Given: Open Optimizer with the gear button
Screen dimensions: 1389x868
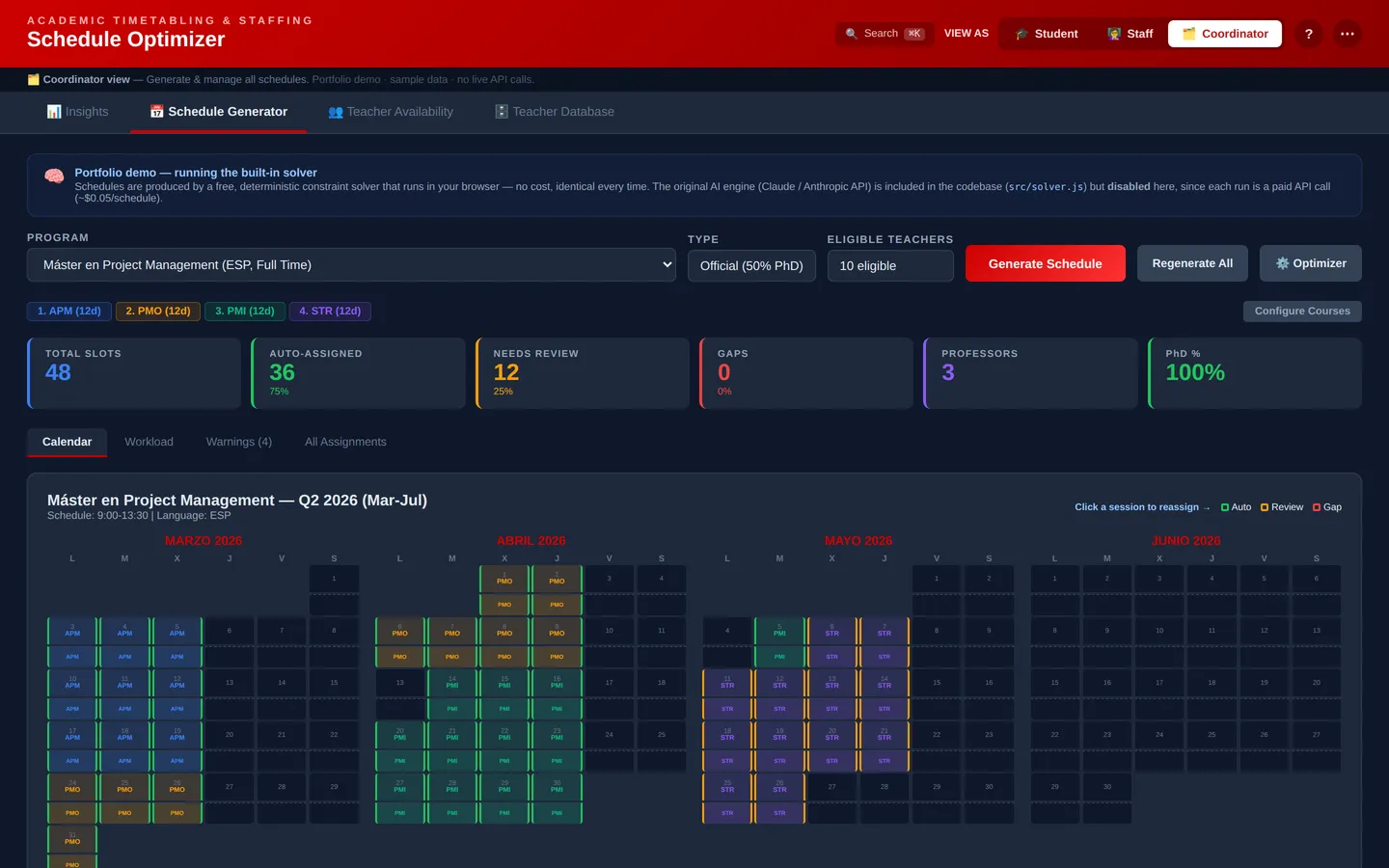Looking at the screenshot, I should (1311, 263).
